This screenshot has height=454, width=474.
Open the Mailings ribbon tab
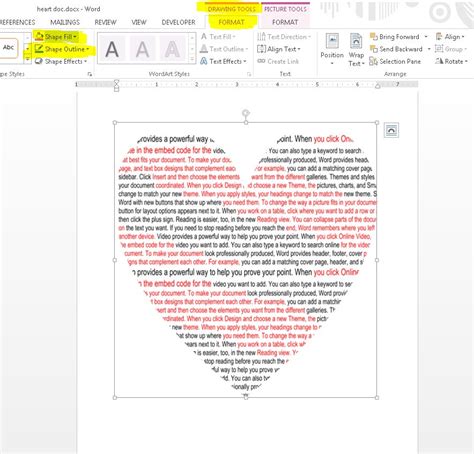pos(65,22)
